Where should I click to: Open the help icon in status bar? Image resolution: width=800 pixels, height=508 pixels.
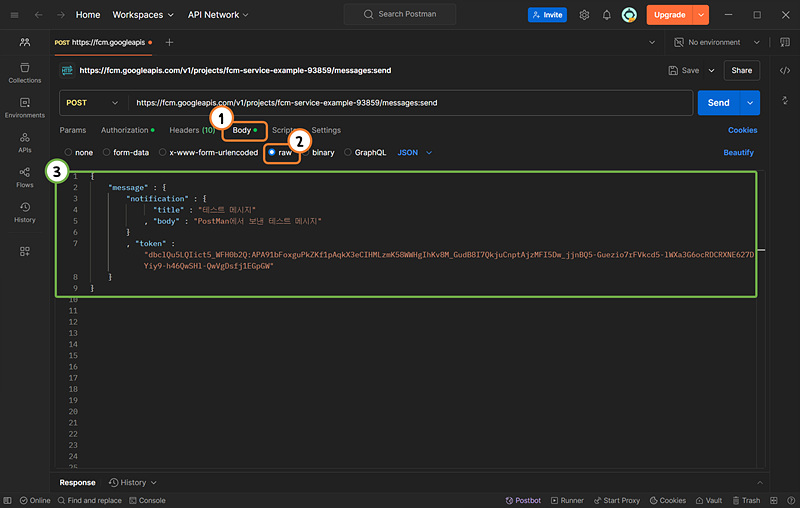click(791, 500)
